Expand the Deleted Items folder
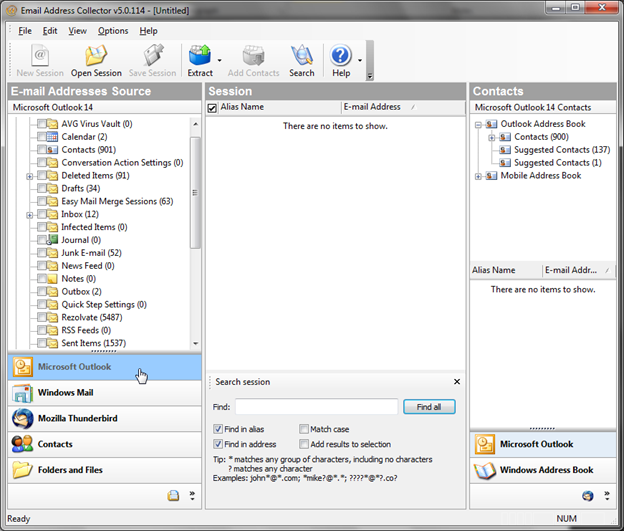Screen dimensions: 624x531 click(x=30, y=176)
